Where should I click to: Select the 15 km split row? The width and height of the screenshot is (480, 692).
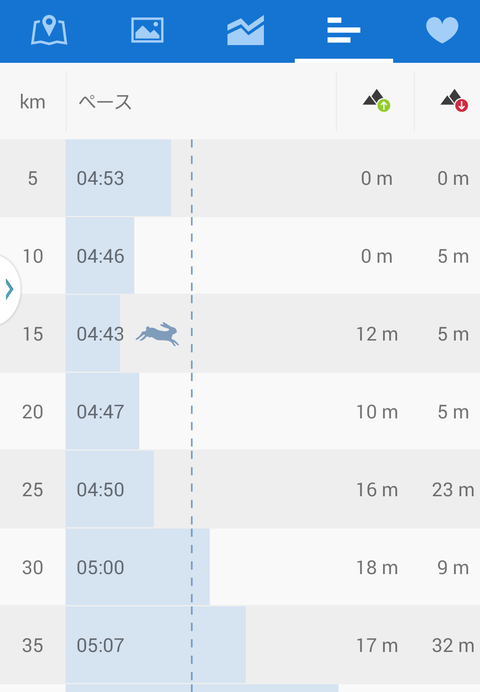coord(240,334)
